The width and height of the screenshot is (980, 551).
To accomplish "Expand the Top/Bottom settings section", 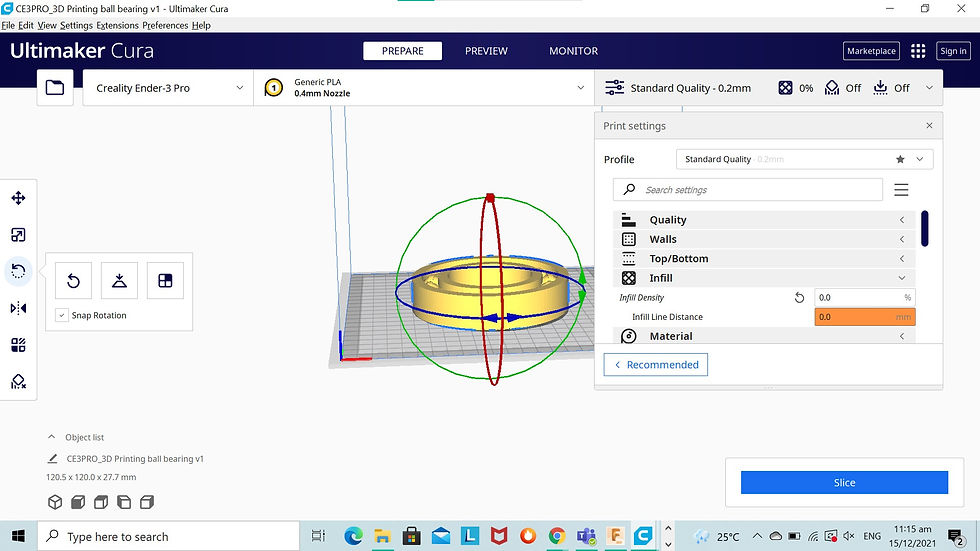I will [764, 259].
